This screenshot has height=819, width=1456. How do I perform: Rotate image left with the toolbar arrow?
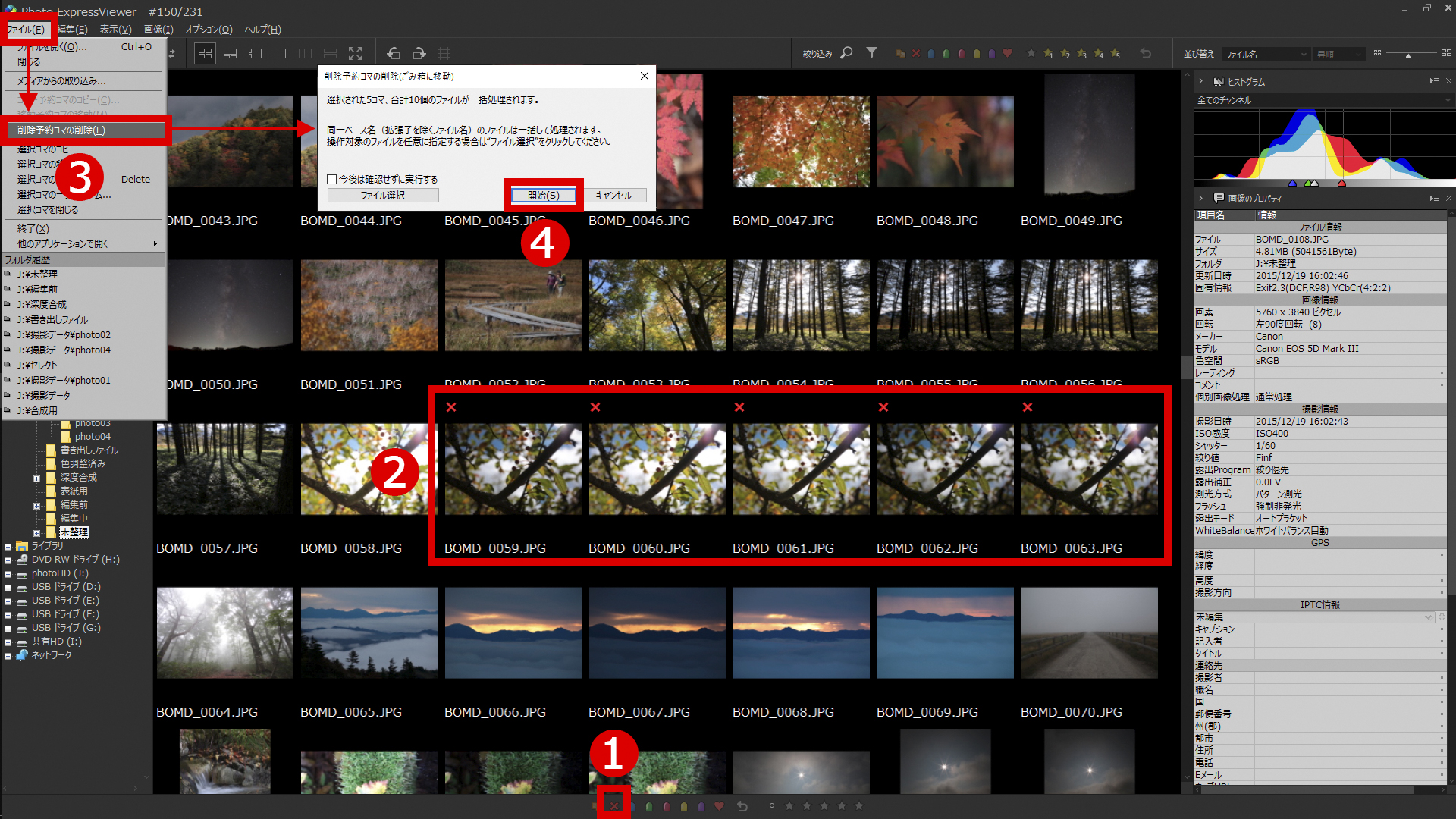click(394, 53)
